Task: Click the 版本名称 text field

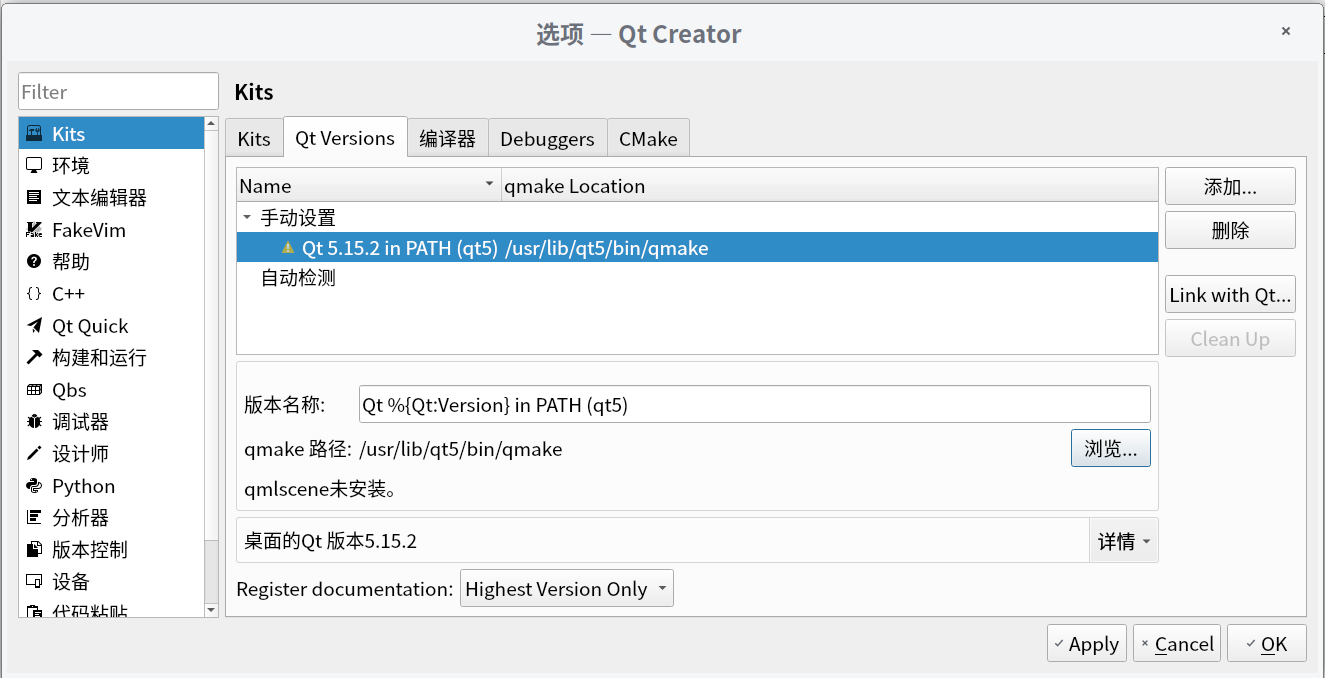Action: tap(754, 404)
